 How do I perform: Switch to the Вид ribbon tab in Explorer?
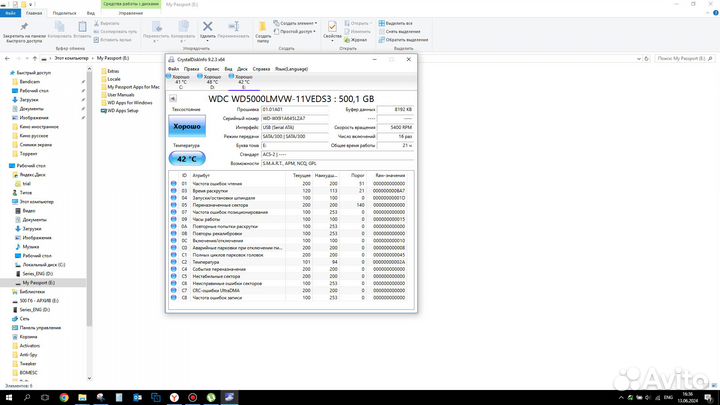pyautogui.click(x=90, y=13)
